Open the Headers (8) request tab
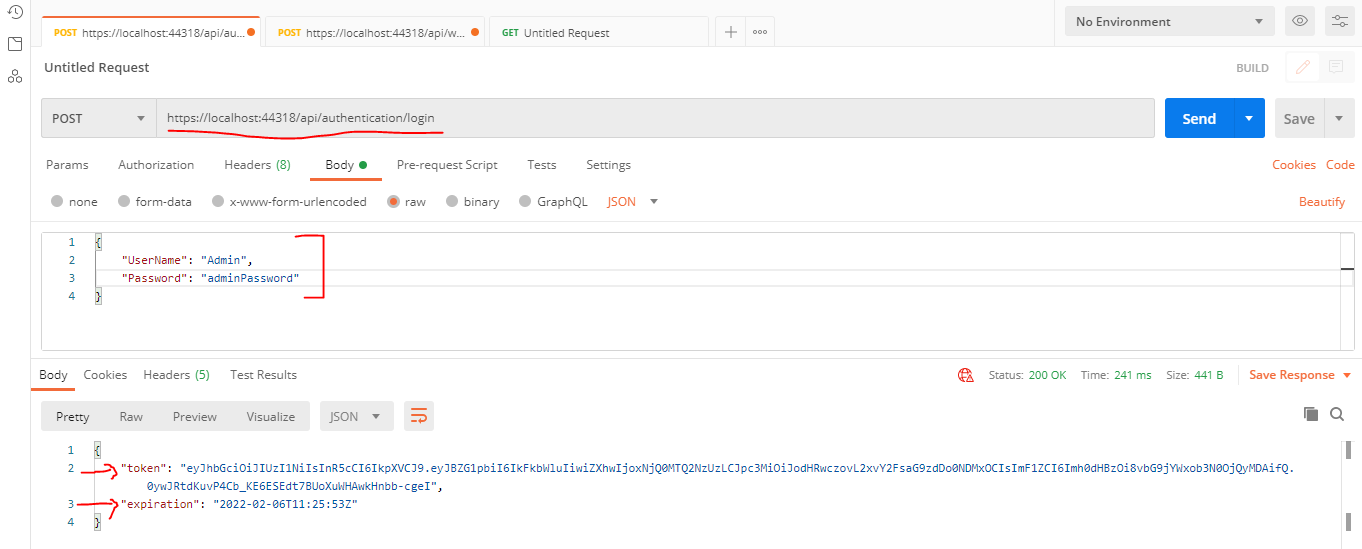Screen dimensions: 1362x549 [257, 164]
